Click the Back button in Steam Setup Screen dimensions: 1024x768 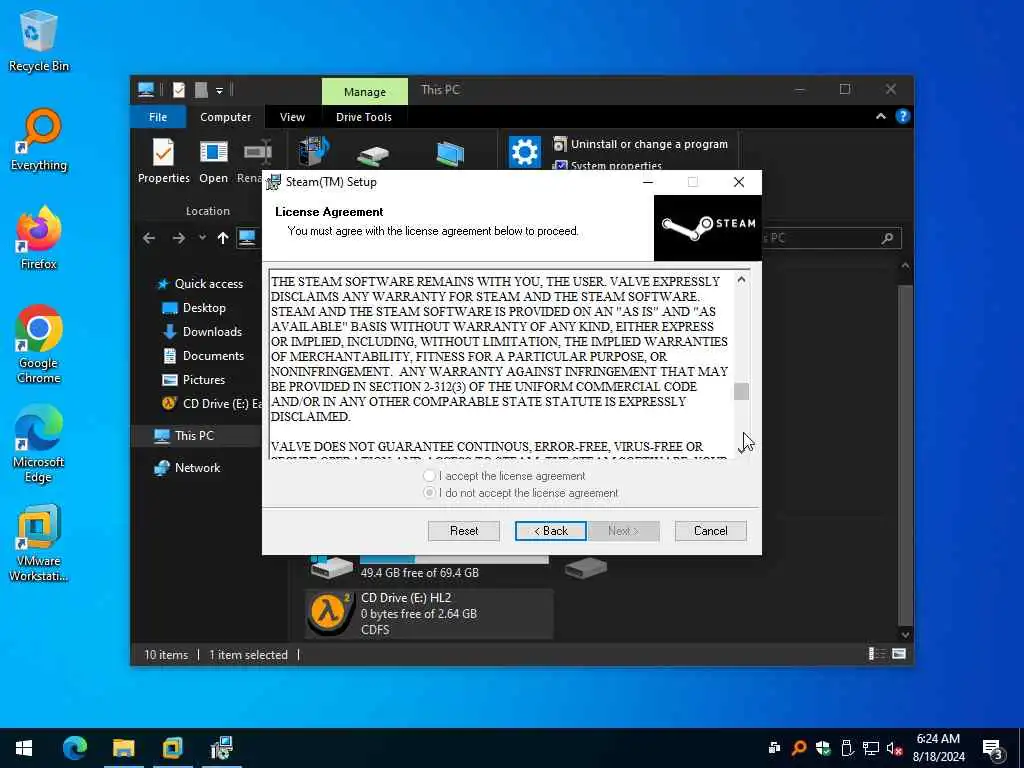coord(551,531)
